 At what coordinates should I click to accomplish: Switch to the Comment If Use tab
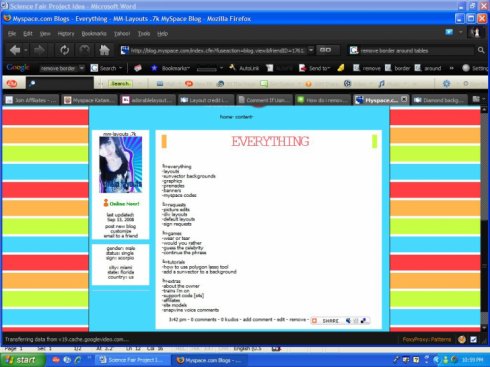coord(265,100)
